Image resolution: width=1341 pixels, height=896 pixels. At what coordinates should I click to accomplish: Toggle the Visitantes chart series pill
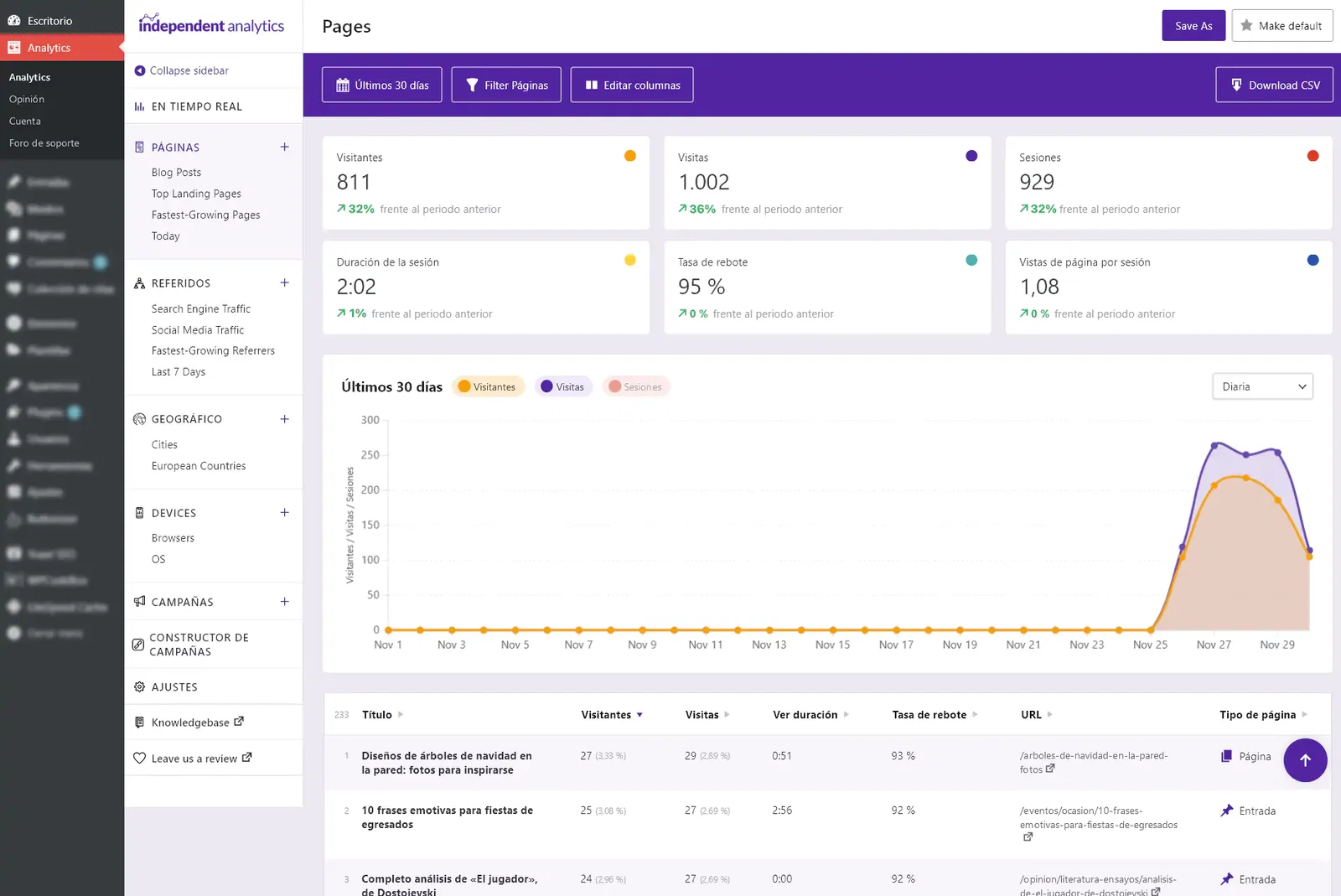pyautogui.click(x=488, y=386)
